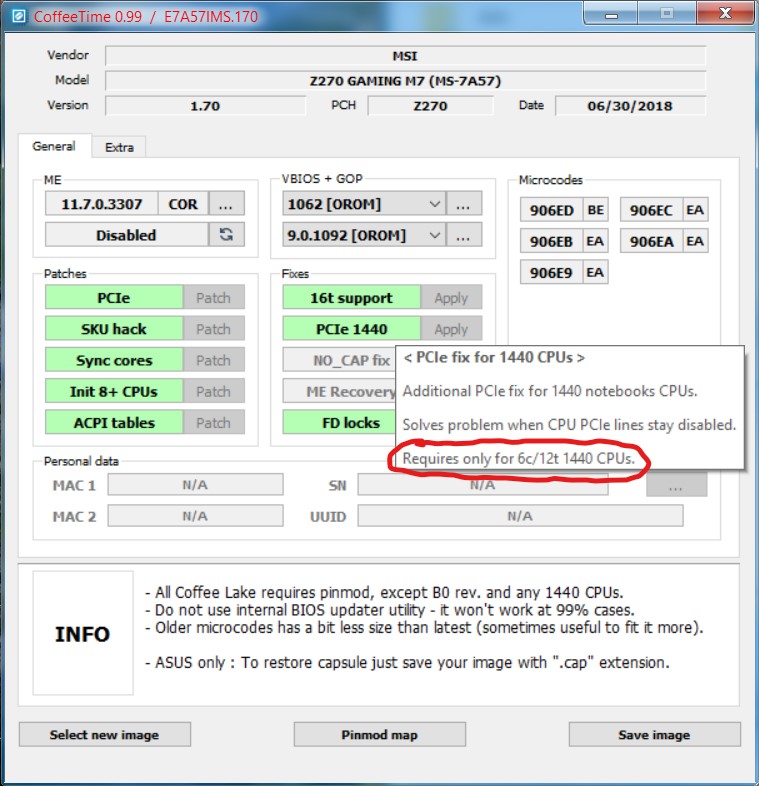Image resolution: width=759 pixels, height=786 pixels.
Task: Click the ellipsis button beside GOP 9.0.1092
Action: point(464,235)
